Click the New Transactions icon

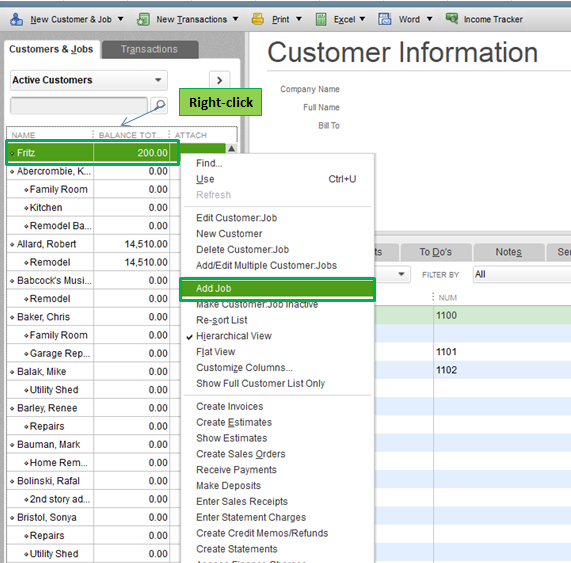143,19
